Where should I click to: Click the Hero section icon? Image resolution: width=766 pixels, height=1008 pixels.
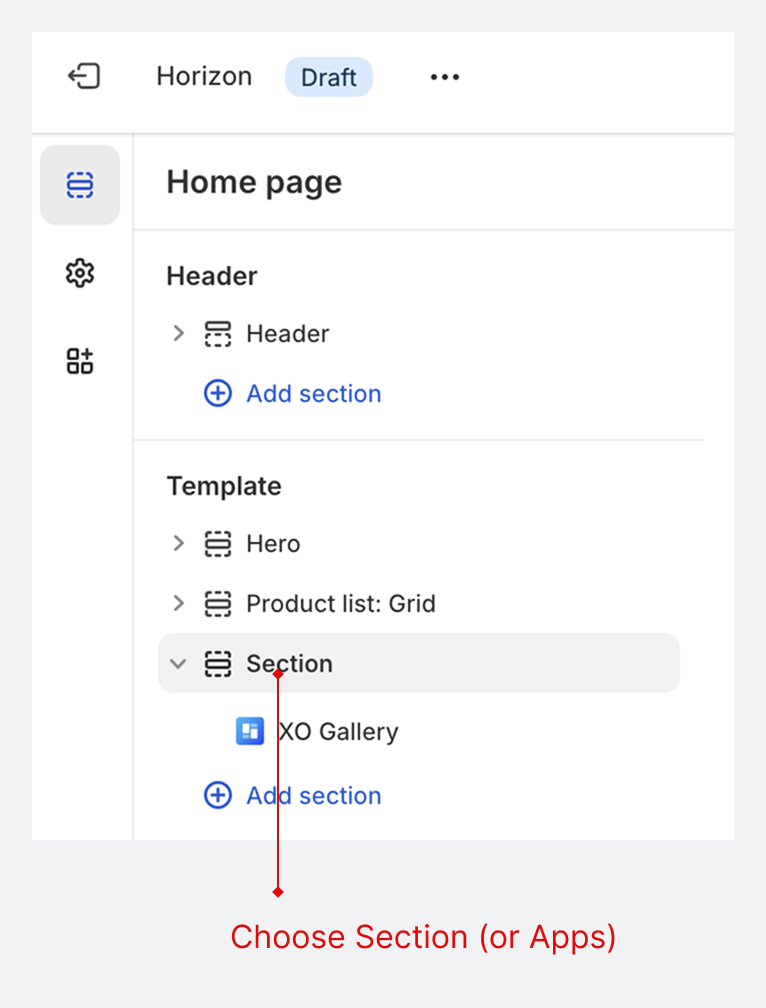pyautogui.click(x=218, y=543)
